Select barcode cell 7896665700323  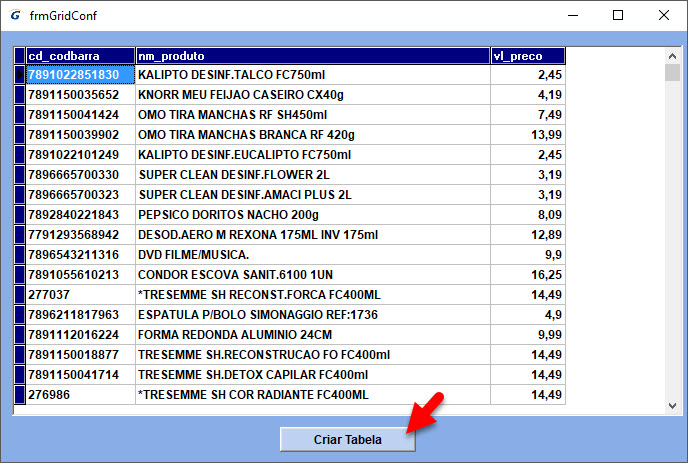[80, 194]
